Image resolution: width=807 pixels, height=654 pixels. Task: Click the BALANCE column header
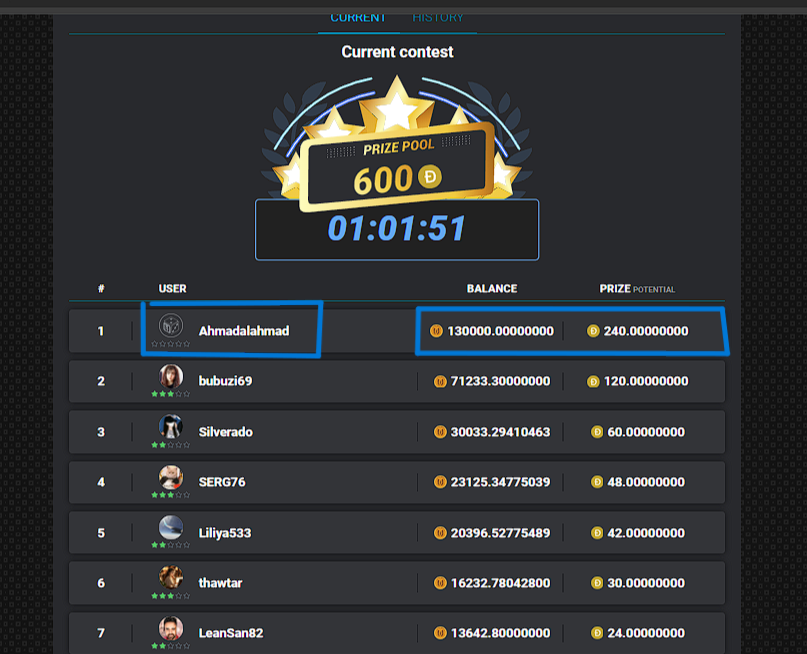coord(492,289)
